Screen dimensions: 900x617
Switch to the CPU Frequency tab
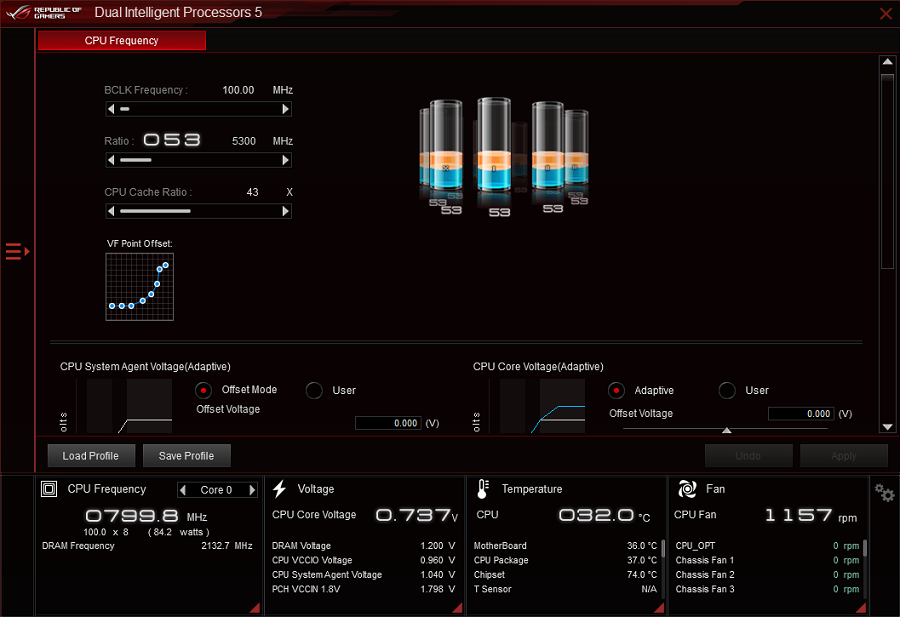click(122, 41)
